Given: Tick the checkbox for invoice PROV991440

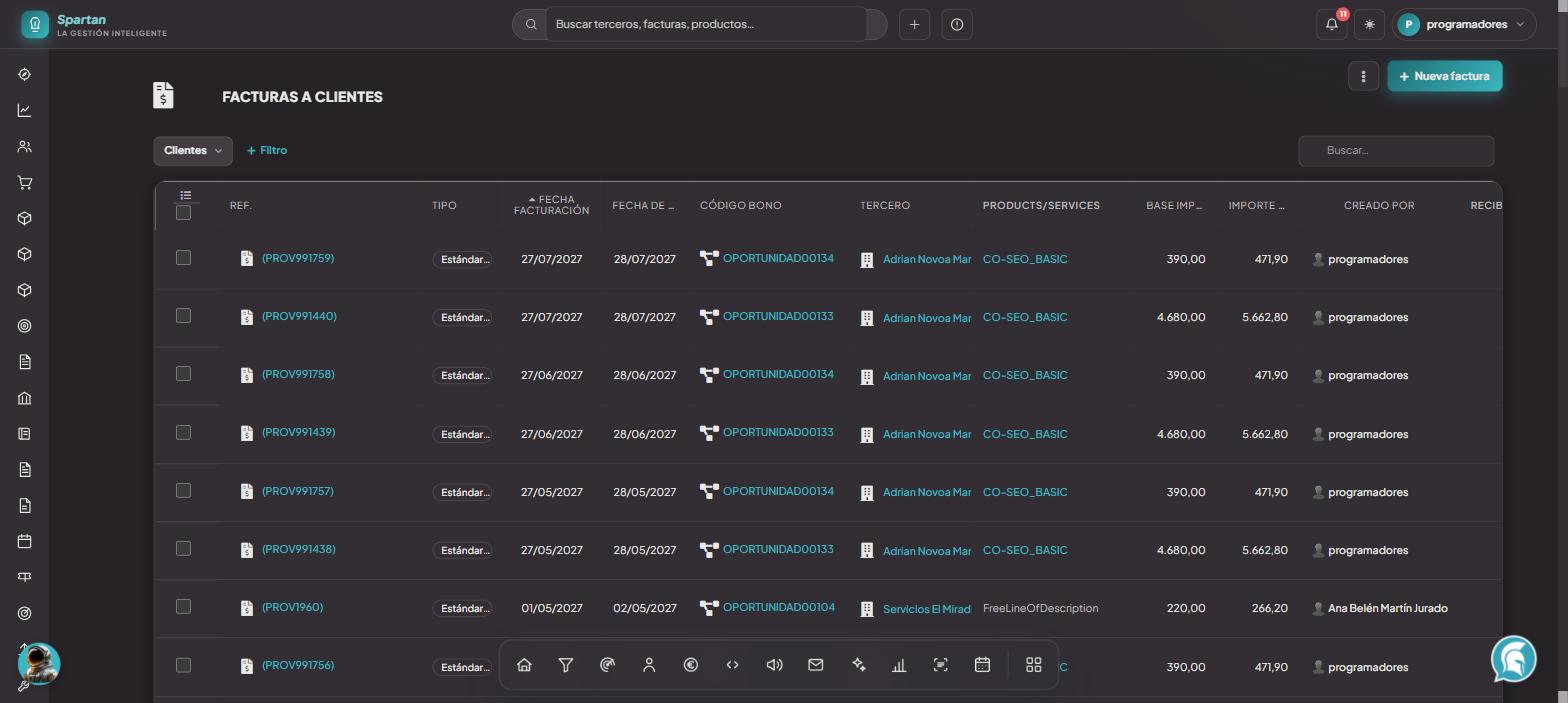Looking at the screenshot, I should (x=183, y=316).
